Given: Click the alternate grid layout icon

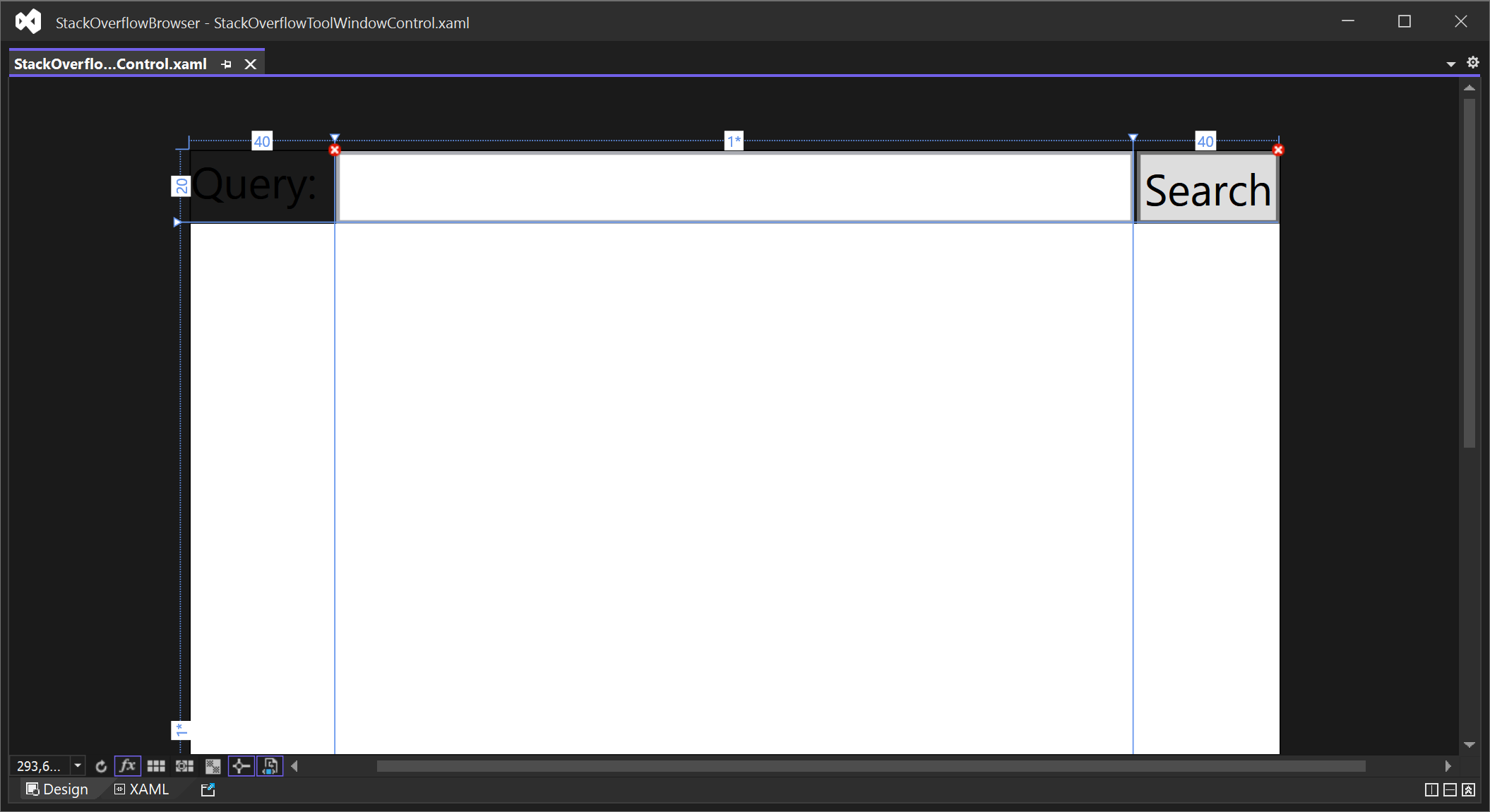Looking at the screenshot, I should [x=184, y=766].
